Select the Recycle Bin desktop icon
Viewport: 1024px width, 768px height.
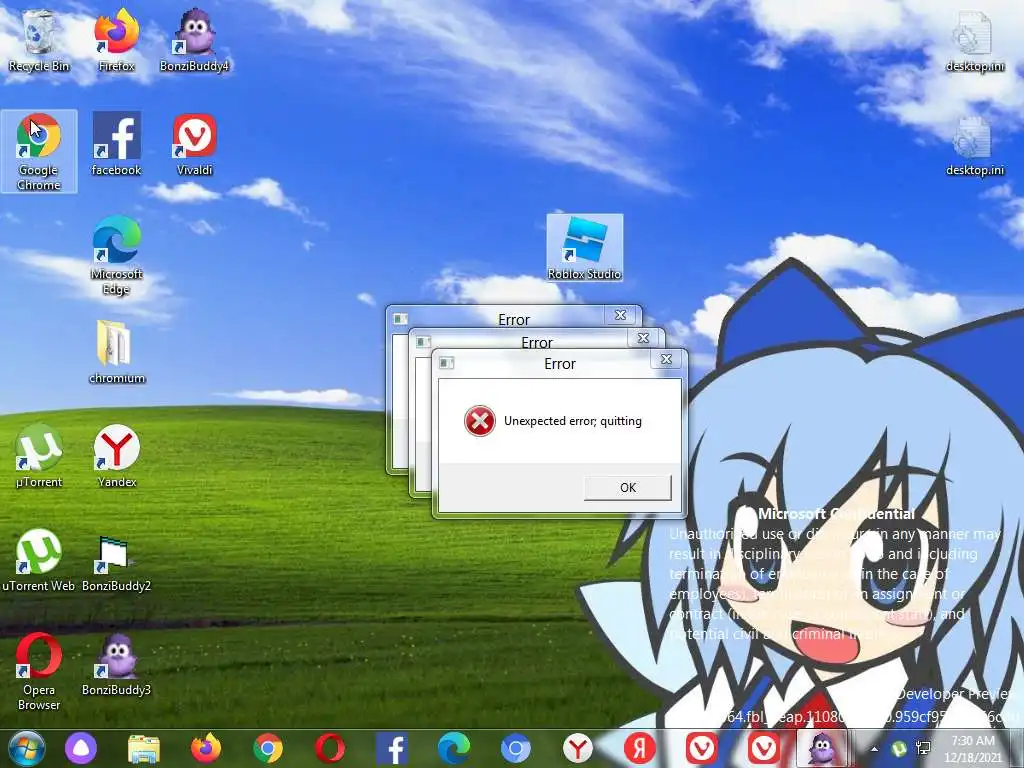pos(39,41)
